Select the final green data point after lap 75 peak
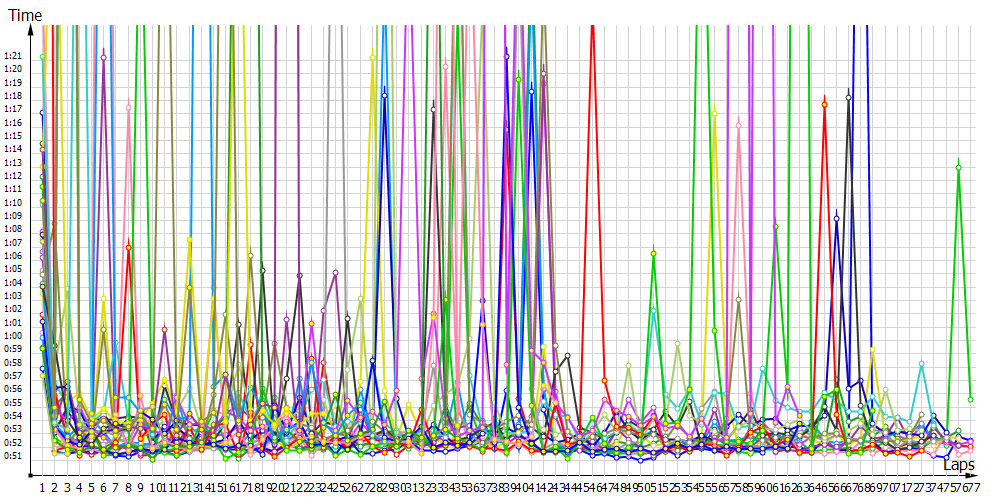The height and width of the screenshot is (500, 1000). pyautogui.click(x=971, y=399)
